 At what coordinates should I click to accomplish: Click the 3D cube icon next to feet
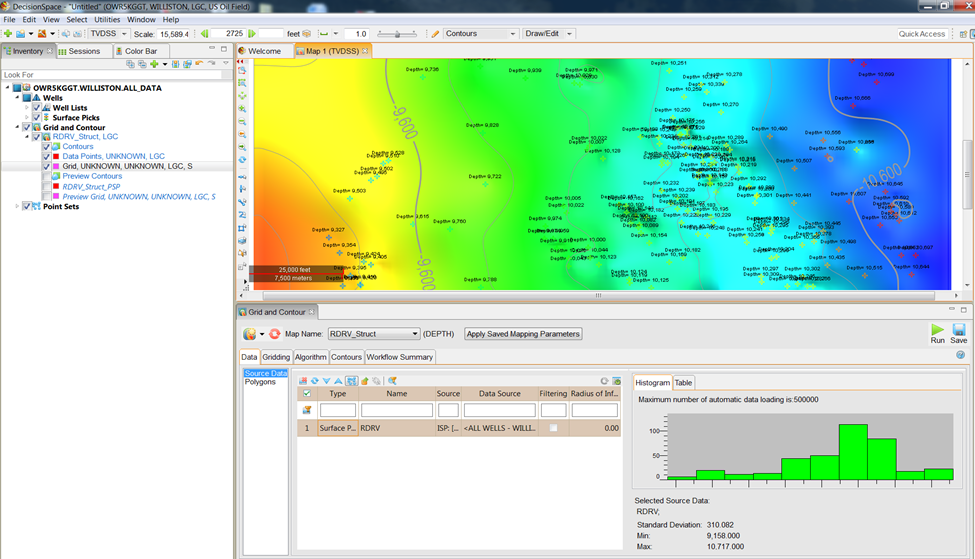307,34
